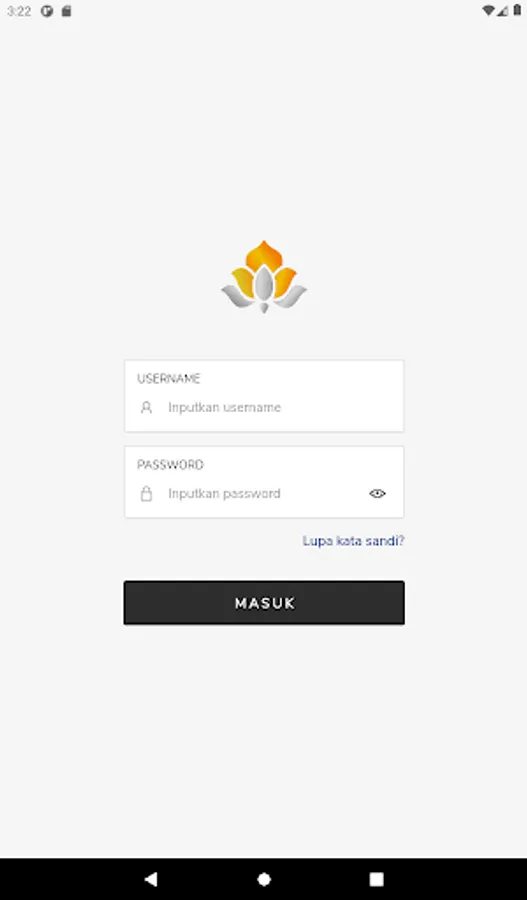Tap the battery status icon
This screenshot has height=900, width=527.
coord(517,10)
